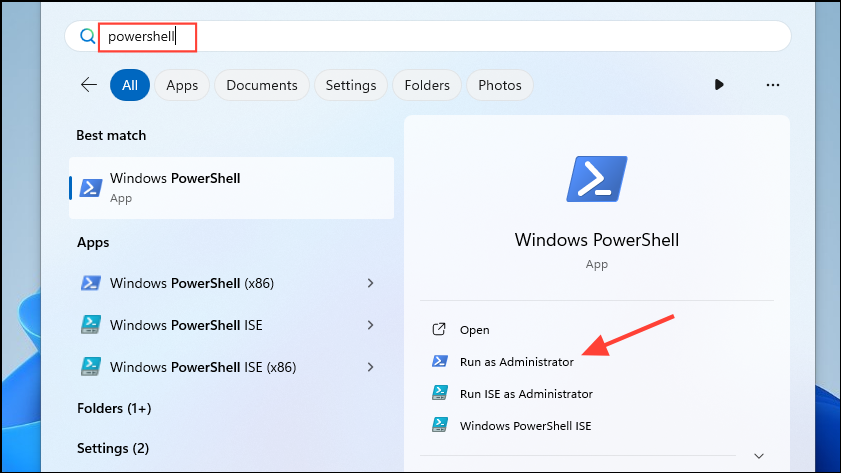
Task: Click the play arrow icon beside filters
Action: pyautogui.click(x=719, y=85)
